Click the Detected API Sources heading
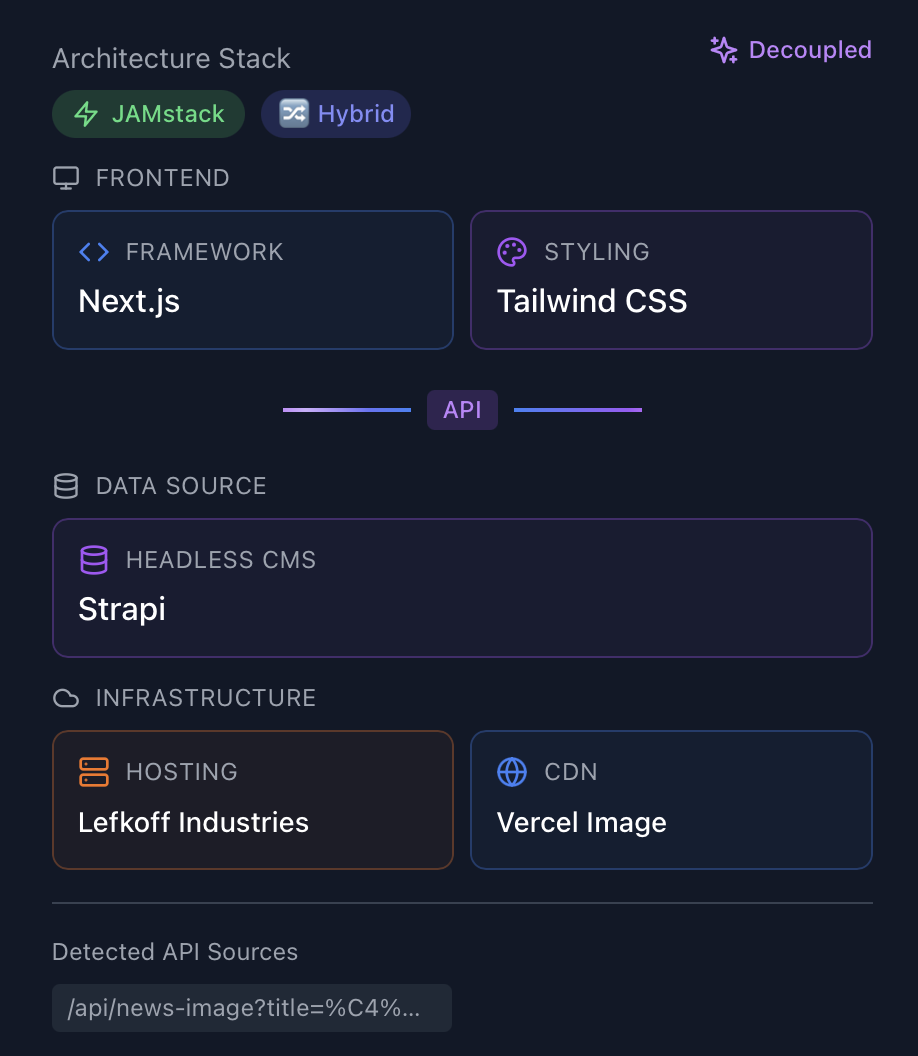The height and width of the screenshot is (1056, 918). 175,952
